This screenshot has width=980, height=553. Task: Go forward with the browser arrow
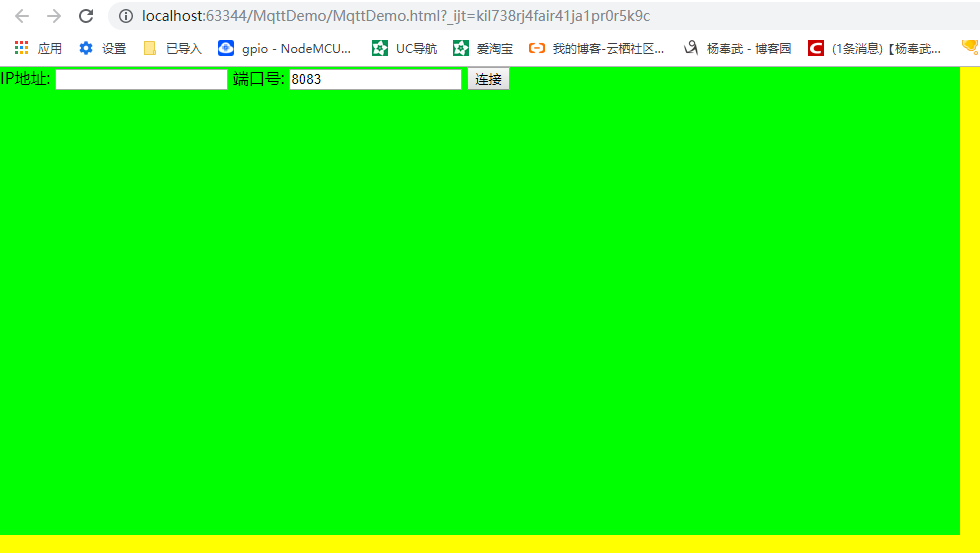coord(54,16)
